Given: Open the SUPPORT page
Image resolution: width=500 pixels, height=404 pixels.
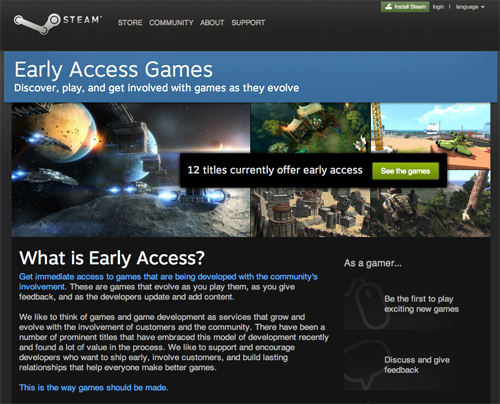Looking at the screenshot, I should (x=248, y=23).
